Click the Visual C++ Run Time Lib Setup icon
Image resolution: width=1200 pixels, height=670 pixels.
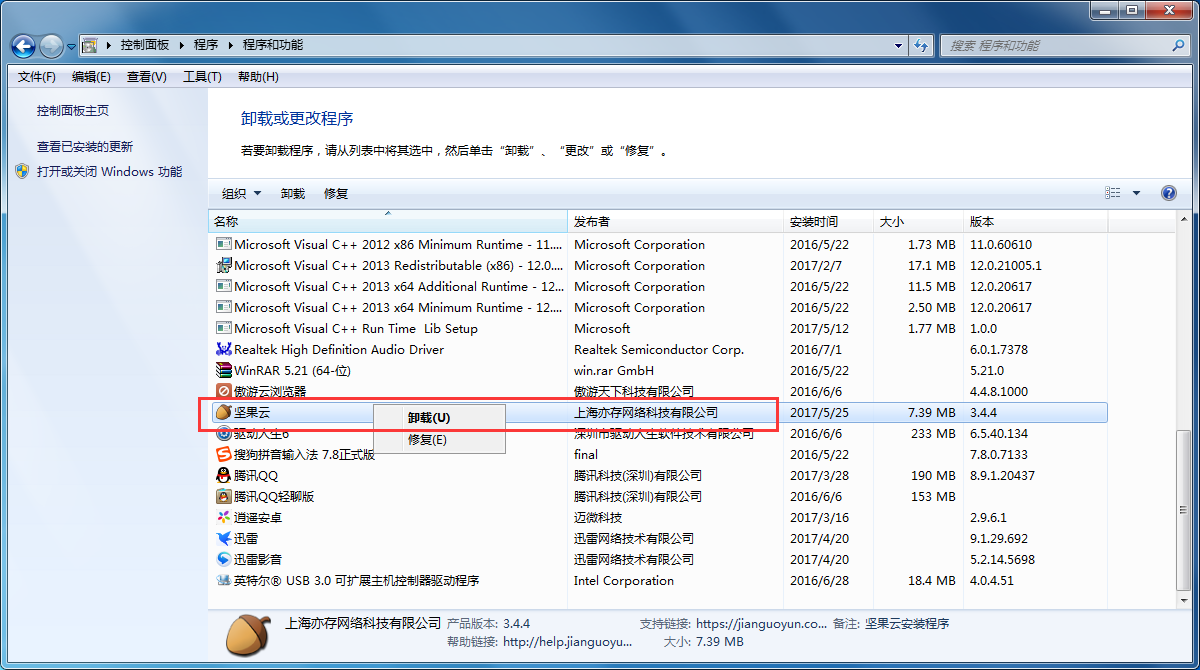[x=224, y=328]
